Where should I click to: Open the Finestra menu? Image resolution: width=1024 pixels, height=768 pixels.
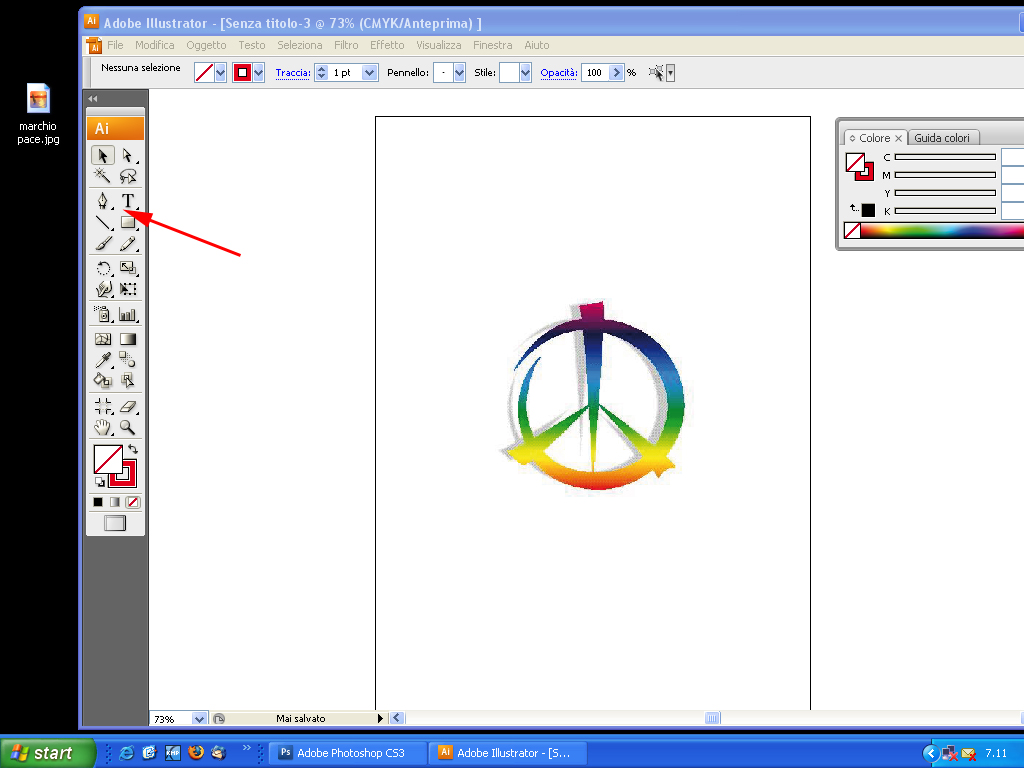tap(492, 45)
